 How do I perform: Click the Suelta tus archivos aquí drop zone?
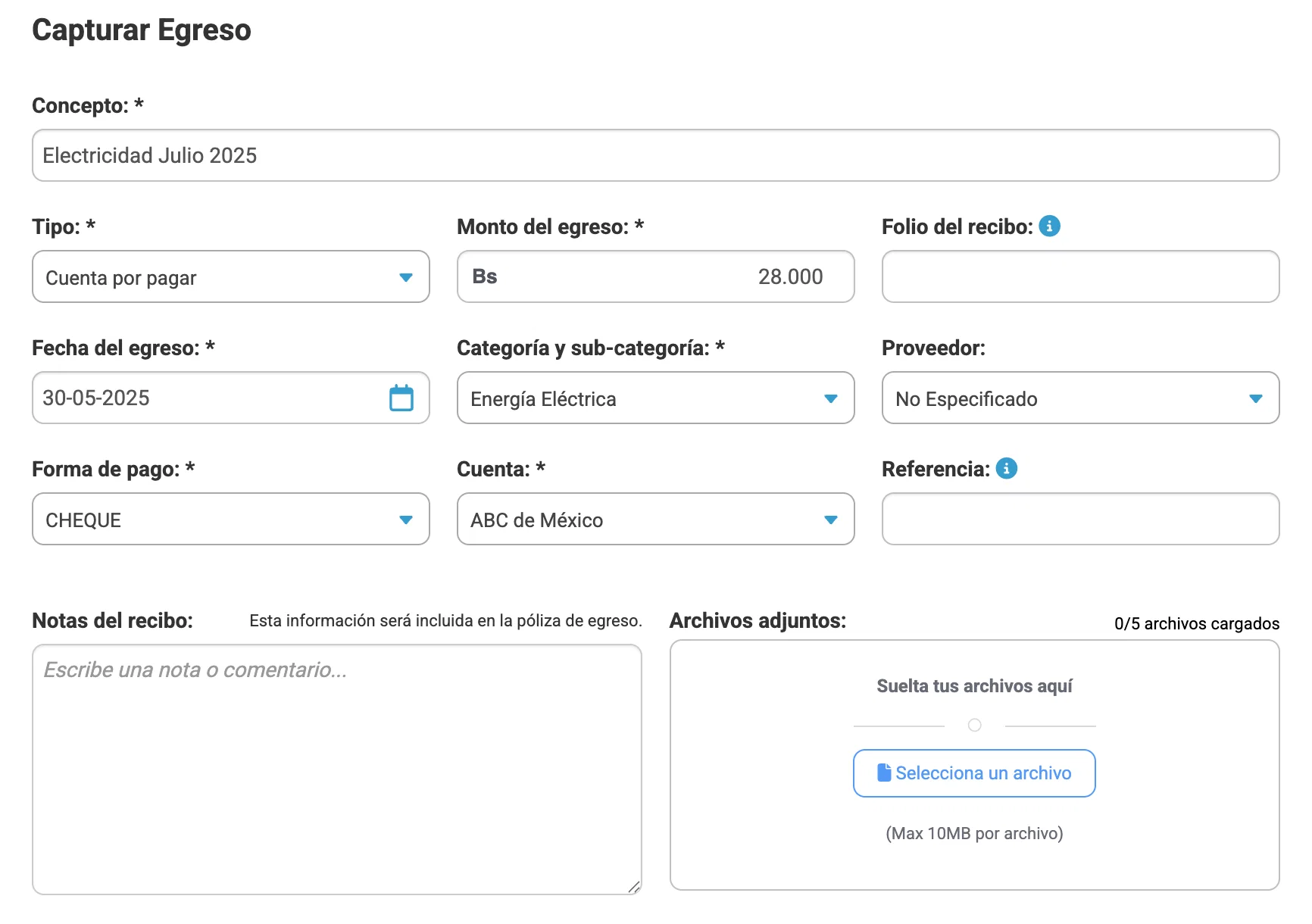974,765
